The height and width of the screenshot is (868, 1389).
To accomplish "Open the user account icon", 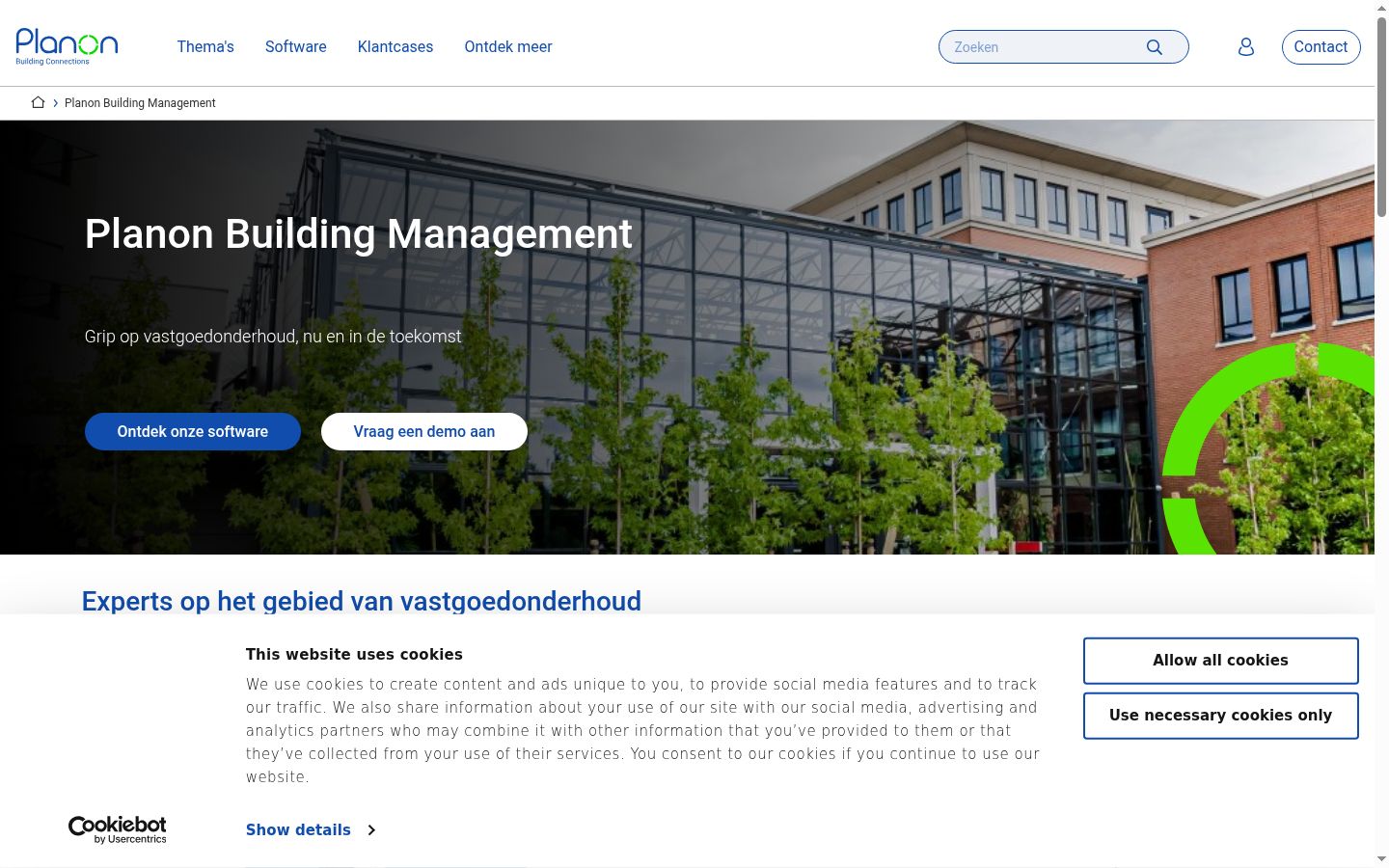I will pyautogui.click(x=1246, y=47).
